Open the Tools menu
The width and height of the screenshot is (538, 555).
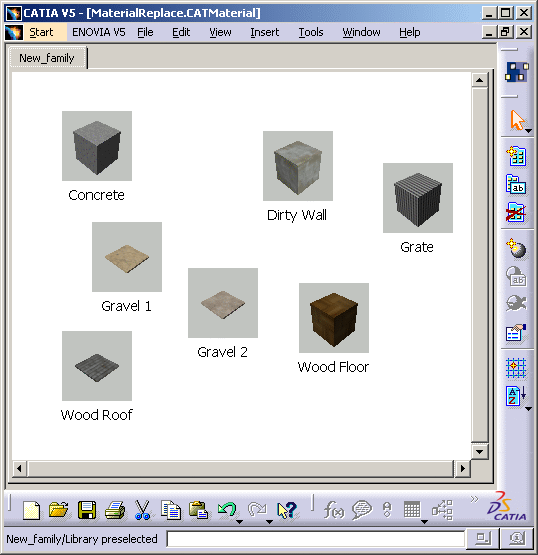[311, 32]
